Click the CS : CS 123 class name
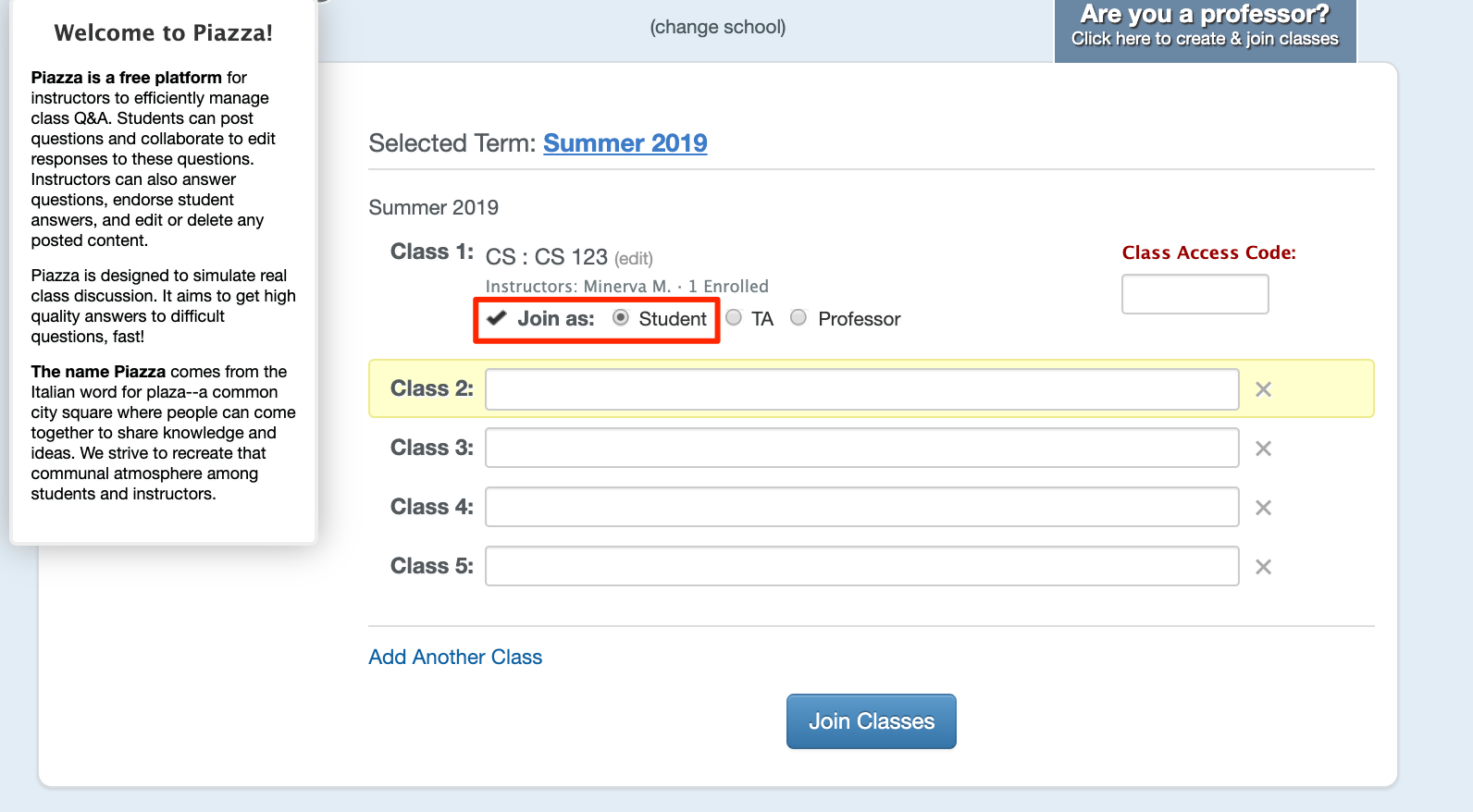This screenshot has height=812, width=1473. [547, 257]
